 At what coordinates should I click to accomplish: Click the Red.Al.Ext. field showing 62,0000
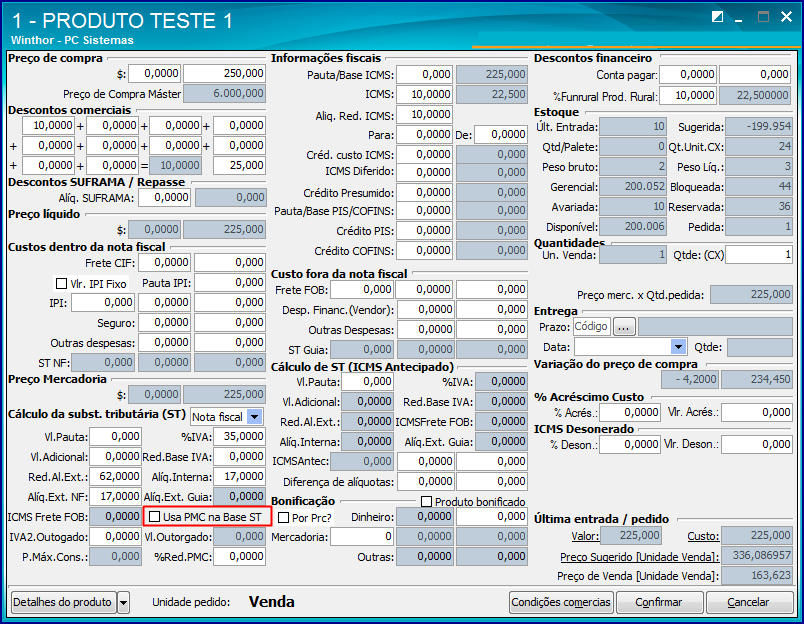pos(115,476)
